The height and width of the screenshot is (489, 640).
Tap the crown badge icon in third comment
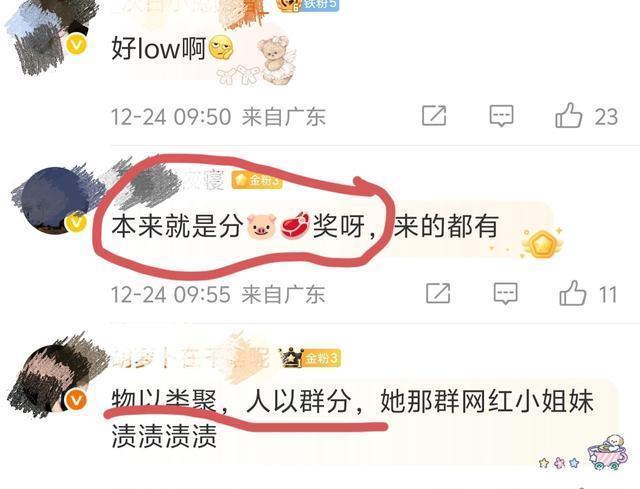click(290, 358)
